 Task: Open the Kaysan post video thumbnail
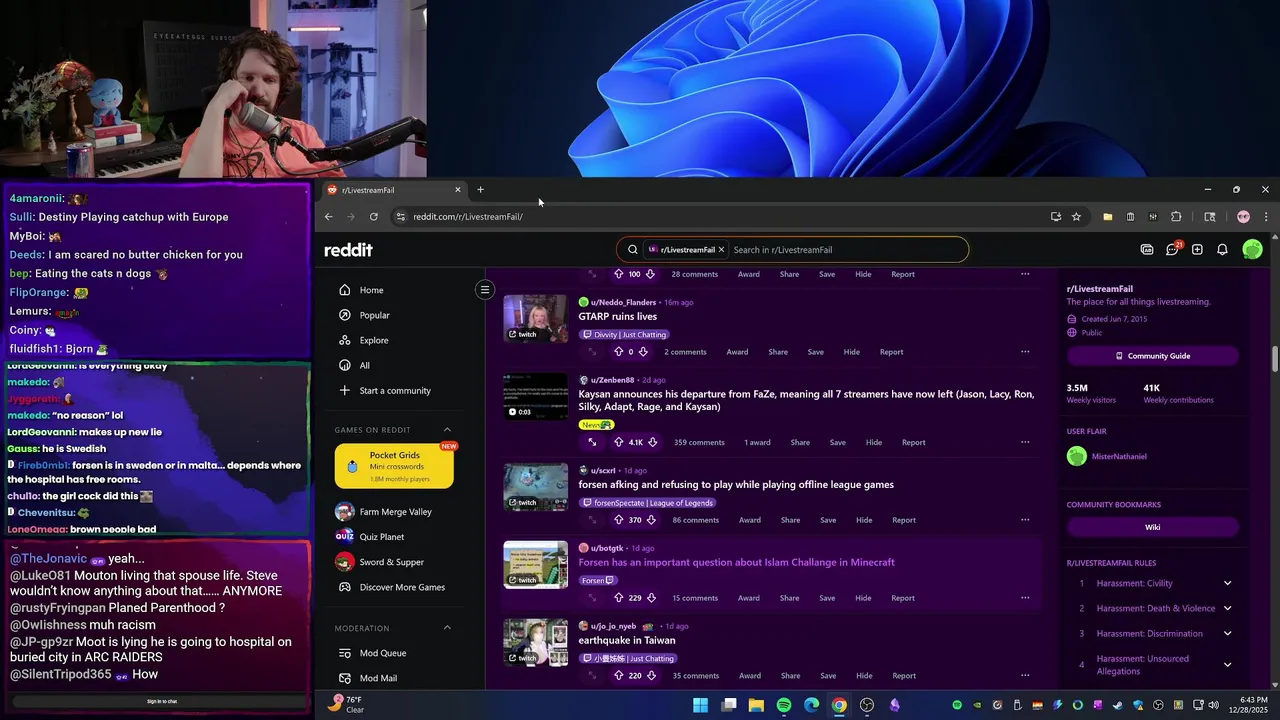point(535,397)
